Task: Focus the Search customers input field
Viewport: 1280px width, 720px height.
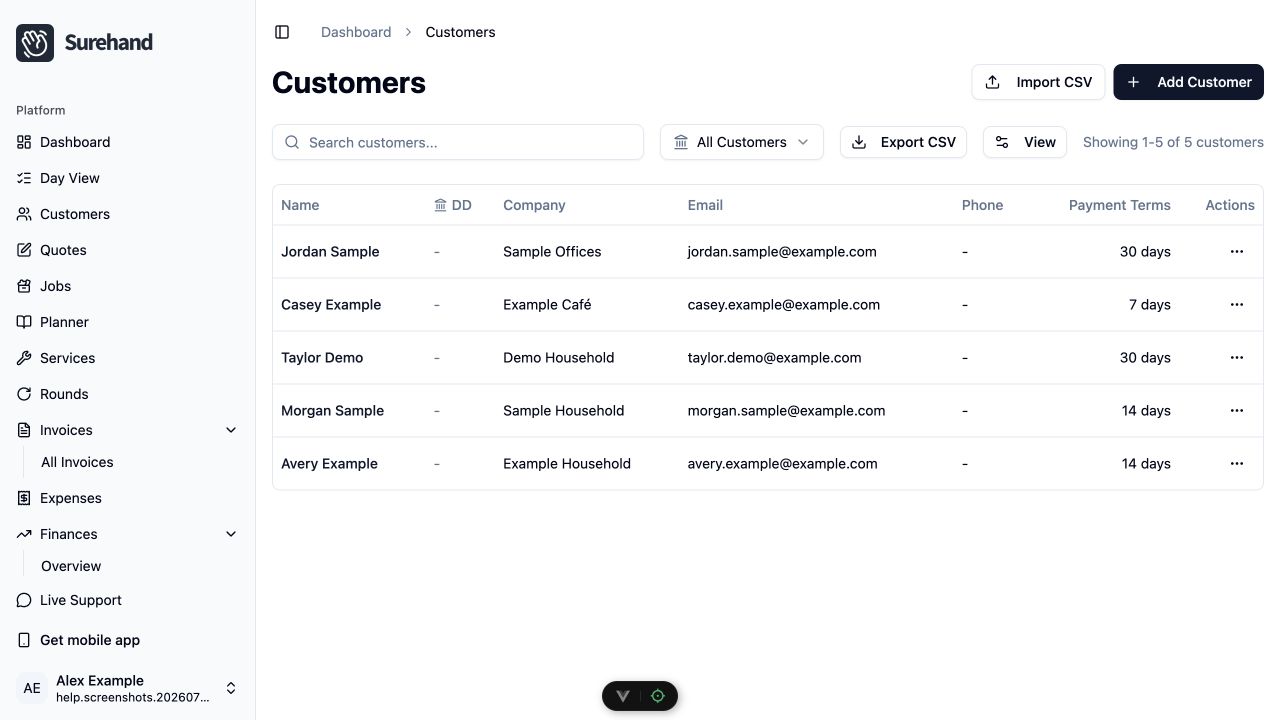Action: [x=458, y=142]
